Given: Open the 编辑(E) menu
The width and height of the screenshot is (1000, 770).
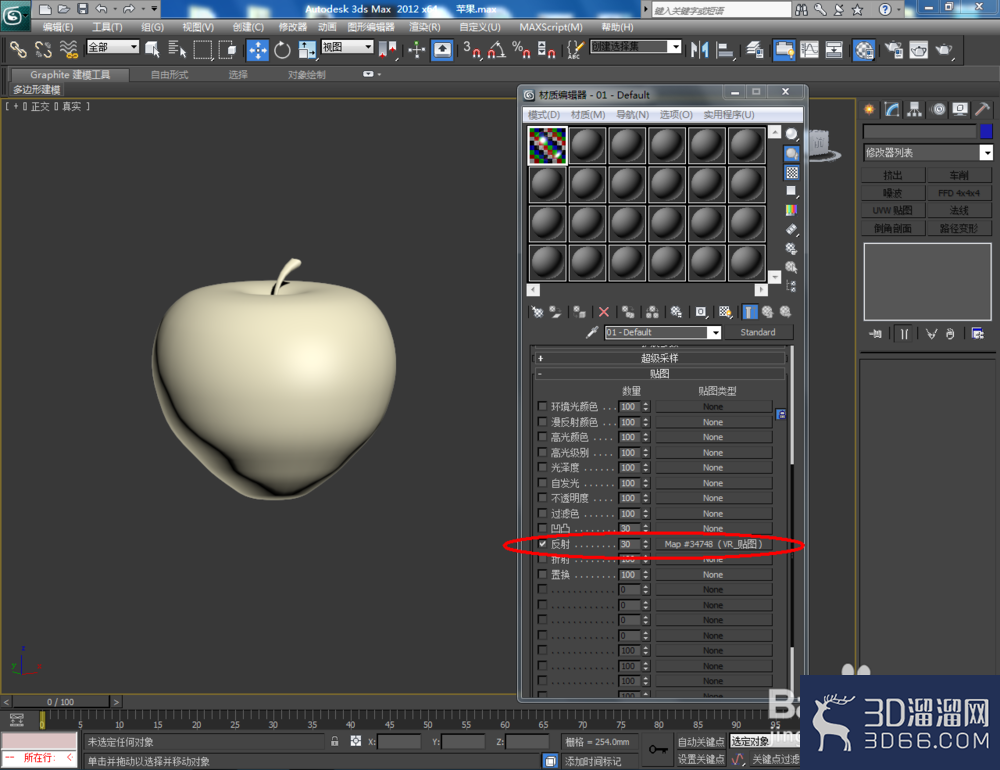Looking at the screenshot, I should click(x=58, y=27).
